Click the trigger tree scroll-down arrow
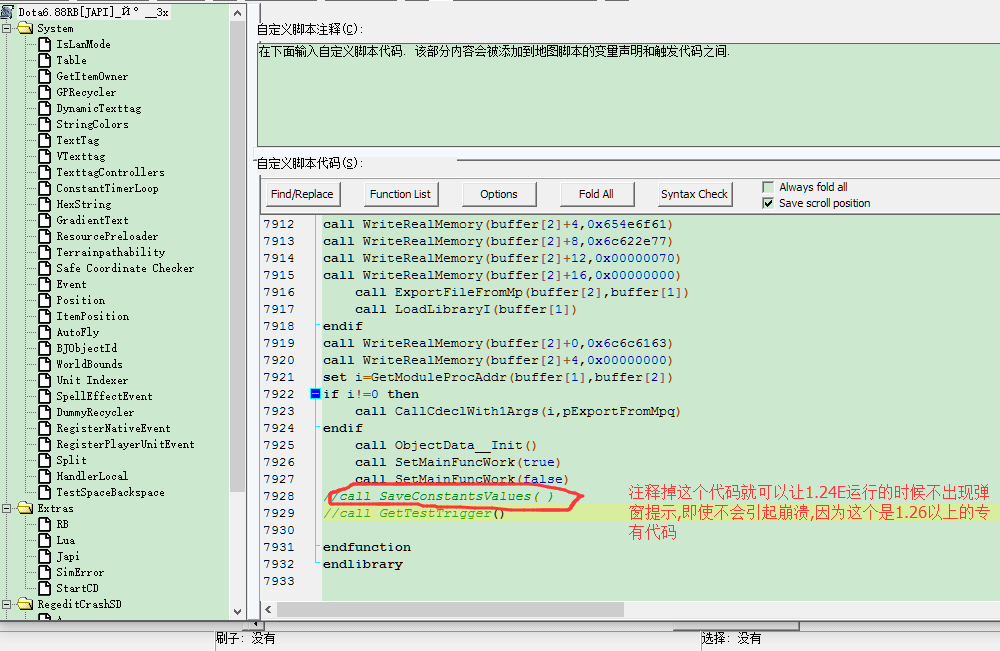The height and width of the screenshot is (651, 1000). (237, 611)
